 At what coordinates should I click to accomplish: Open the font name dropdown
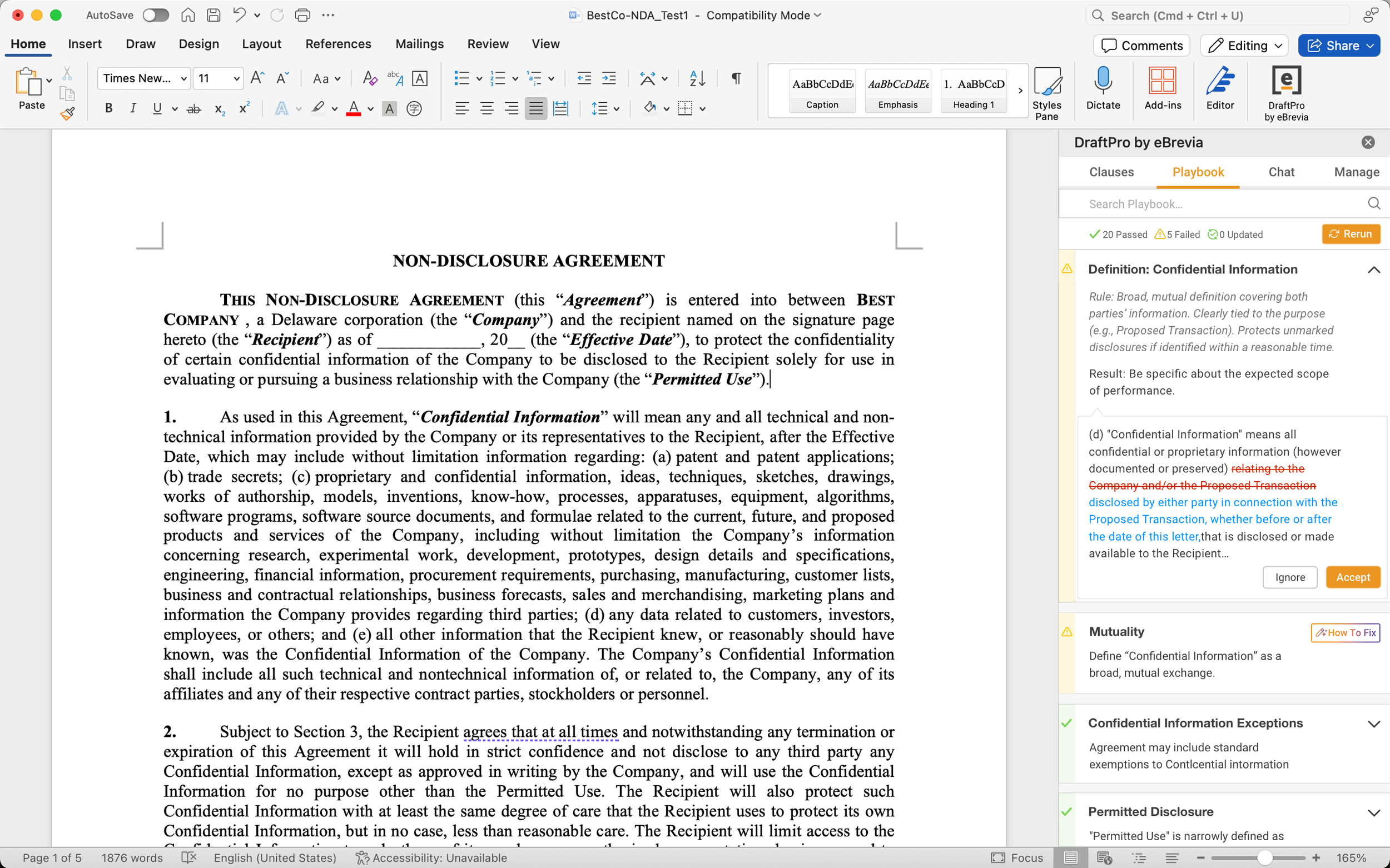(x=184, y=79)
